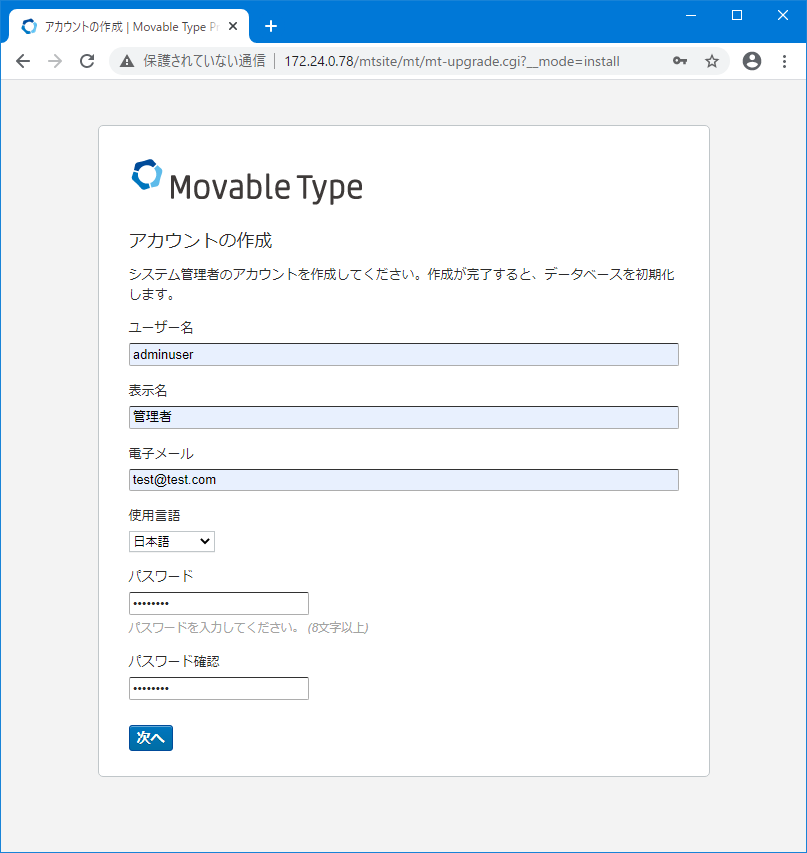Image resolution: width=807 pixels, height=853 pixels.
Task: Open a new browser tab
Action: tap(271, 26)
